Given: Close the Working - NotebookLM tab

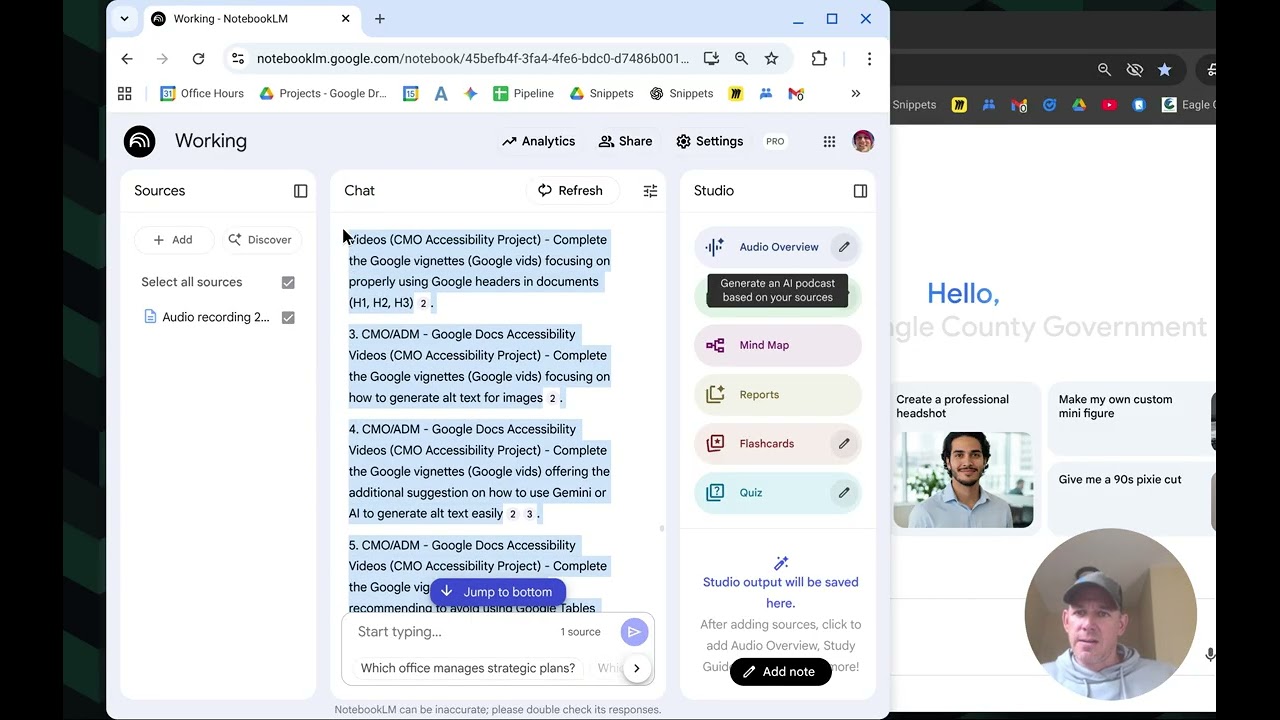Looking at the screenshot, I should pos(346,19).
